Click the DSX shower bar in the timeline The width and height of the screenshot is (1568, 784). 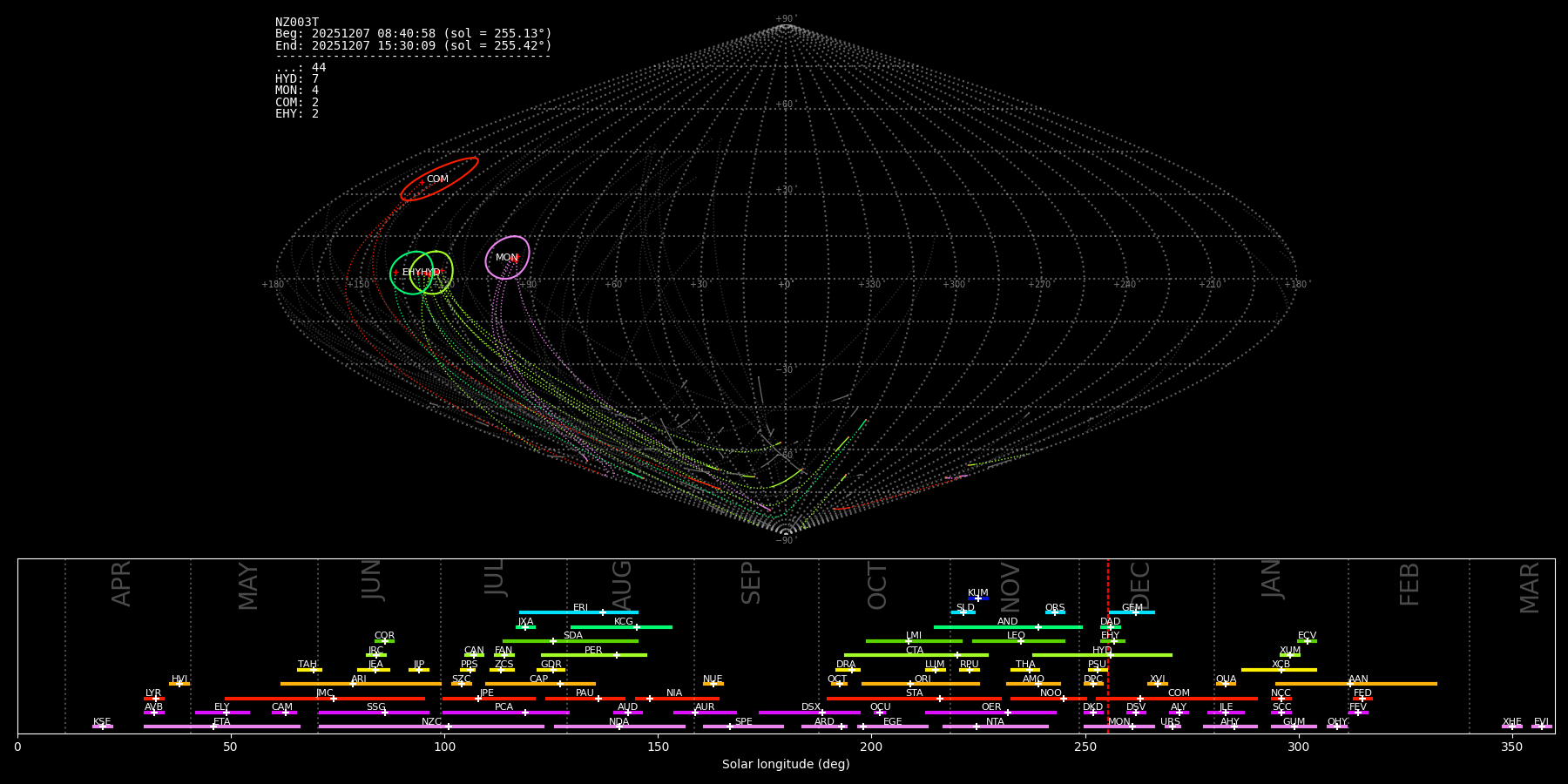pyautogui.click(x=809, y=713)
